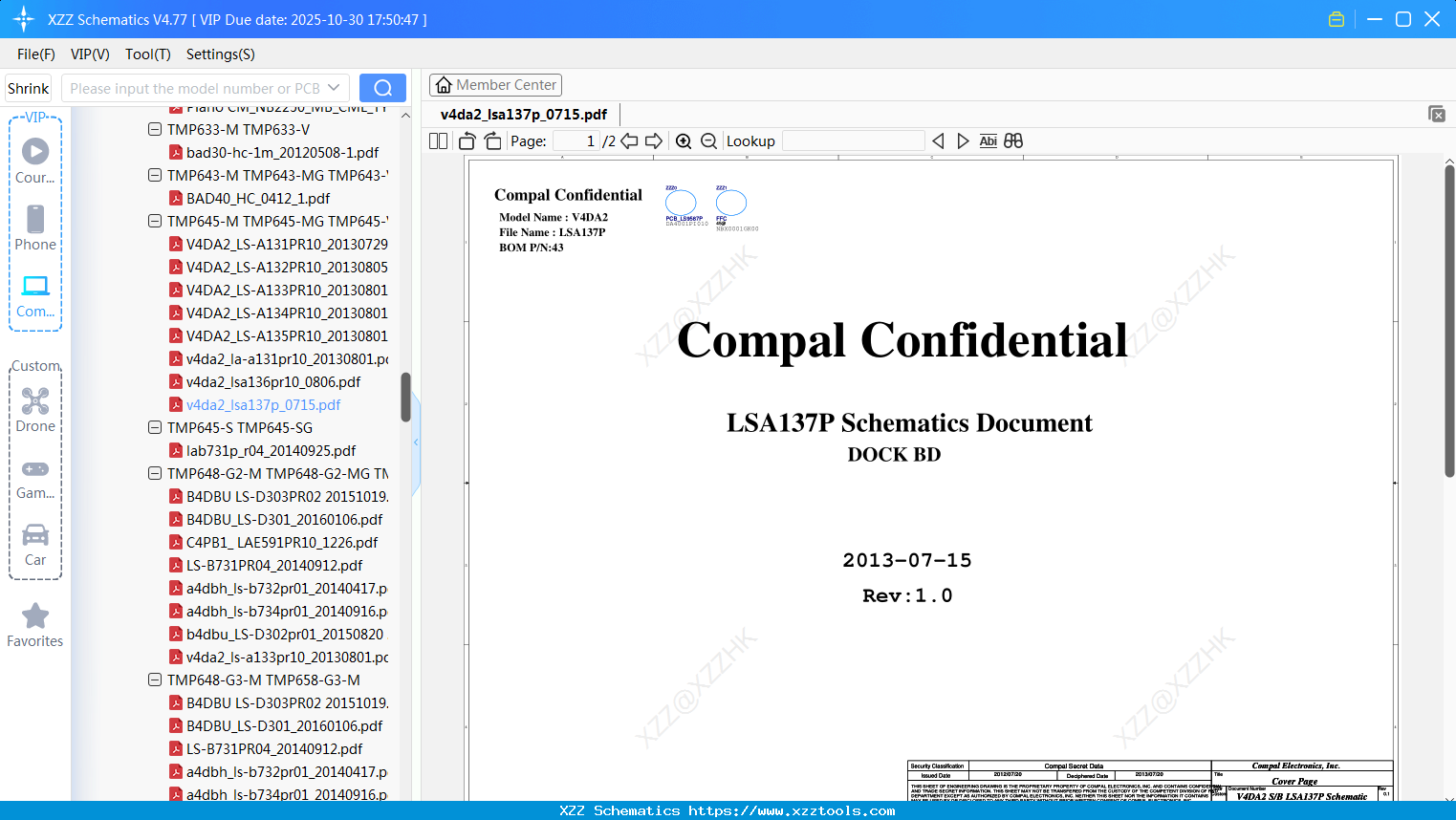The height and width of the screenshot is (820, 1456).
Task: Click the yellow toolbox icon in title bar
Action: pyautogui.click(x=1336, y=19)
